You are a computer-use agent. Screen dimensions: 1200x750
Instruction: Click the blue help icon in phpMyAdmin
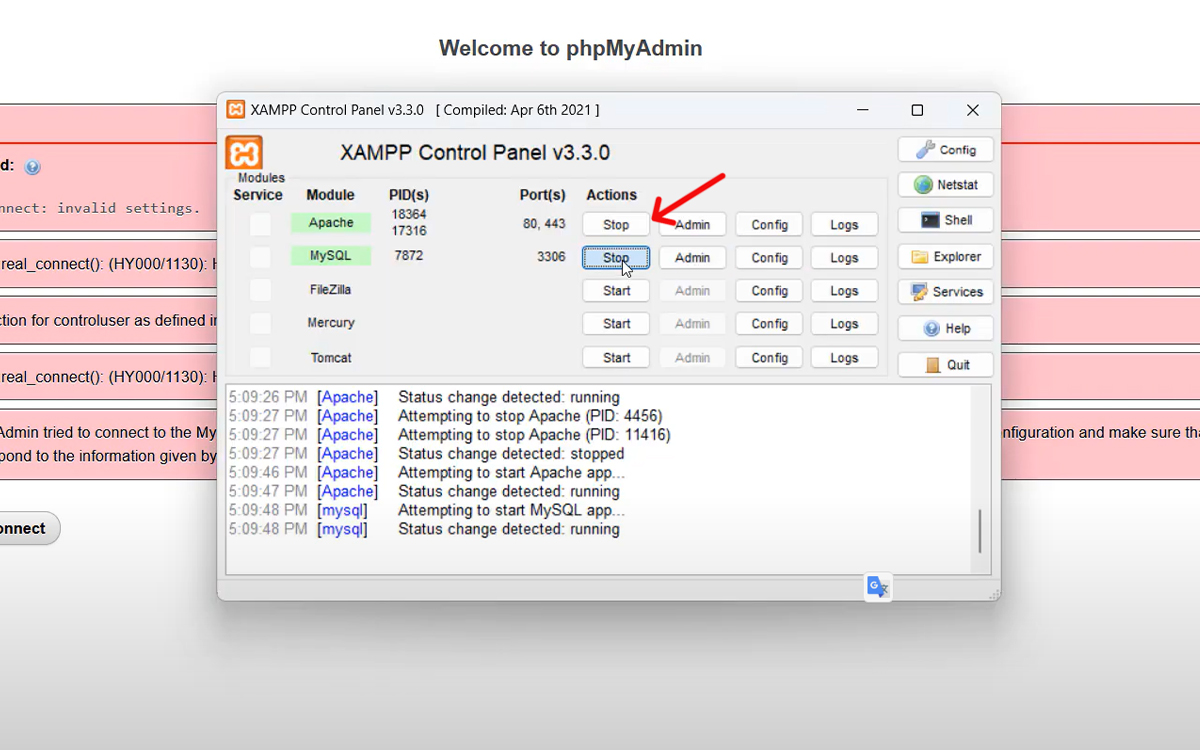click(x=32, y=167)
